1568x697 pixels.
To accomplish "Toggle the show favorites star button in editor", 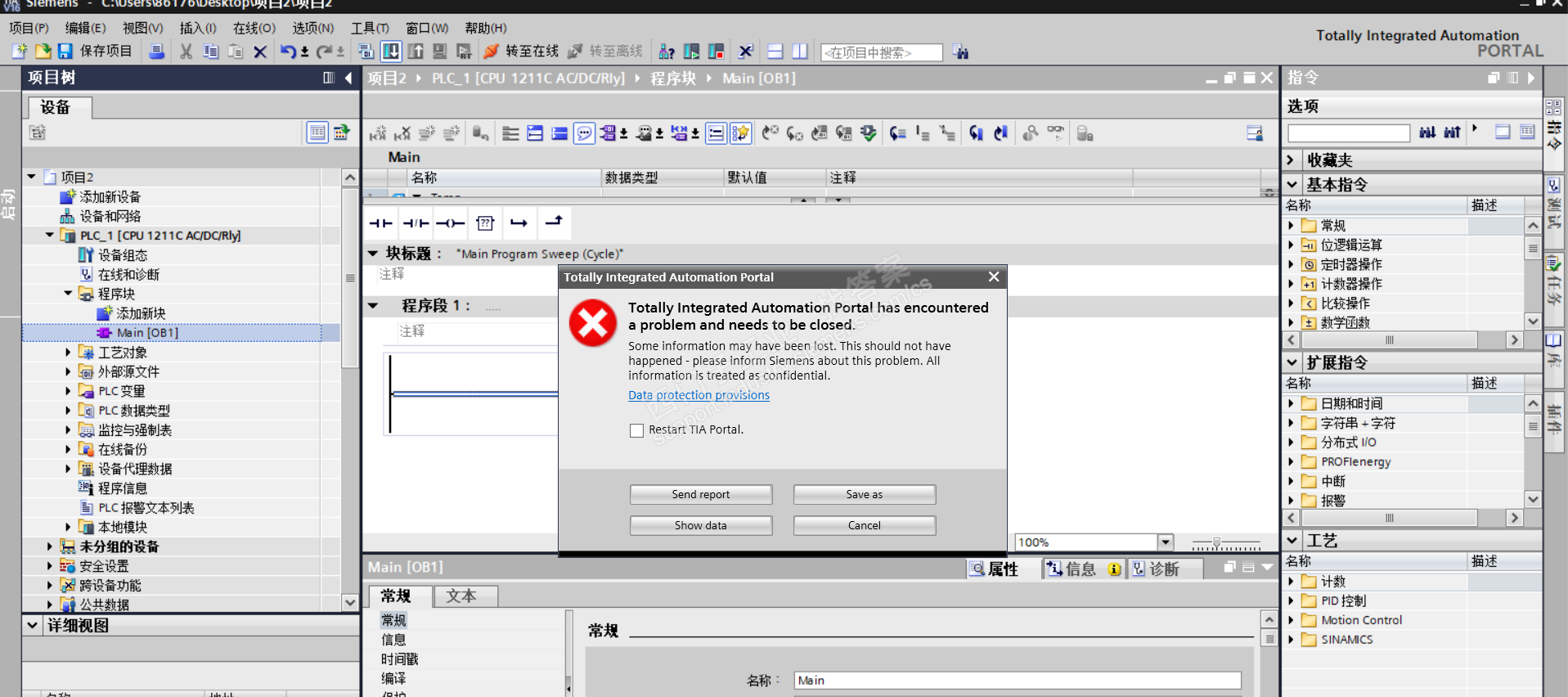I will pyautogui.click(x=740, y=133).
